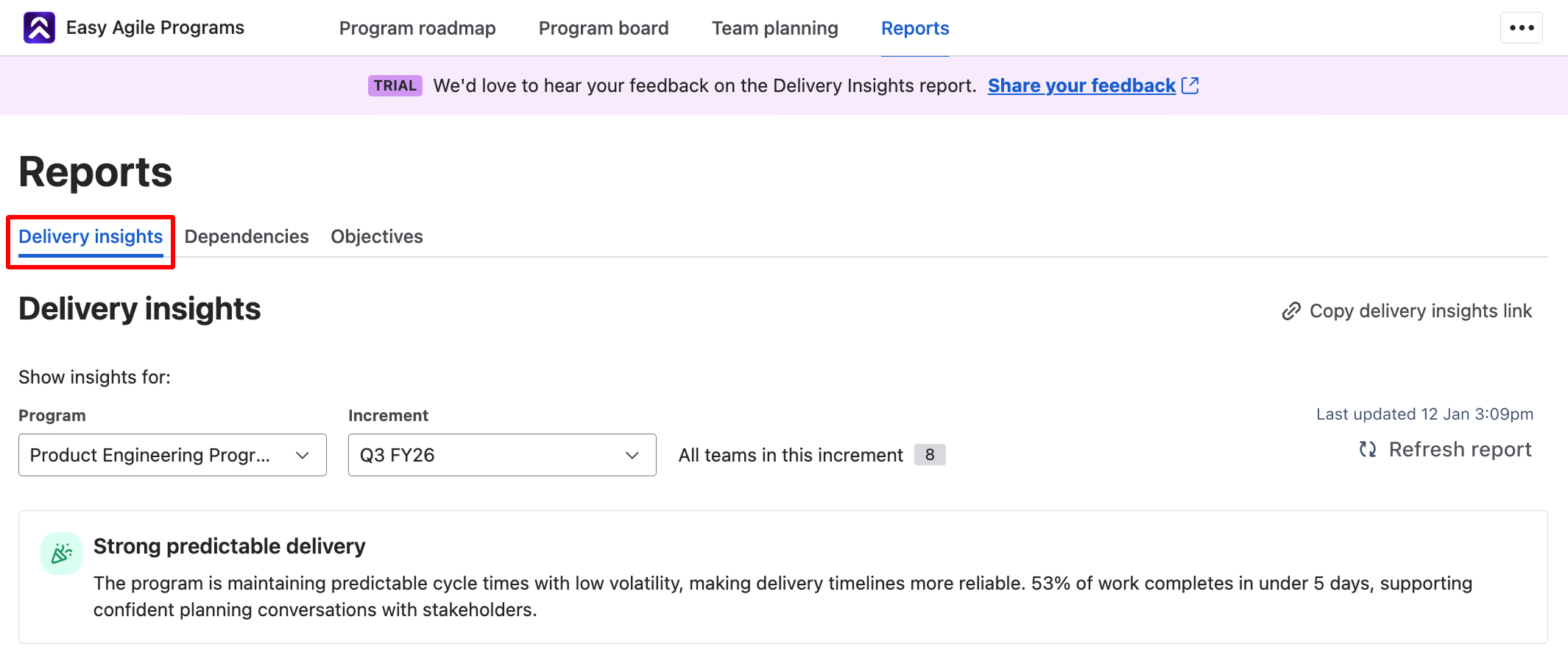Viewport: 1568px width, 664px height.
Task: Open the Program roadmap page
Action: 417,28
